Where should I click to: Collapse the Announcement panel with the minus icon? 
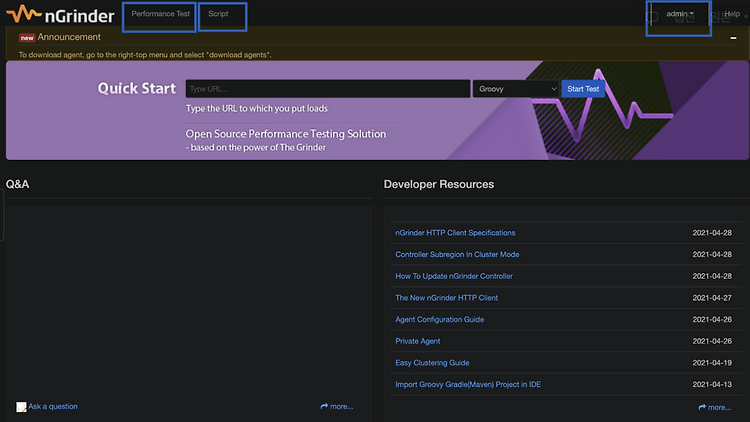click(733, 38)
